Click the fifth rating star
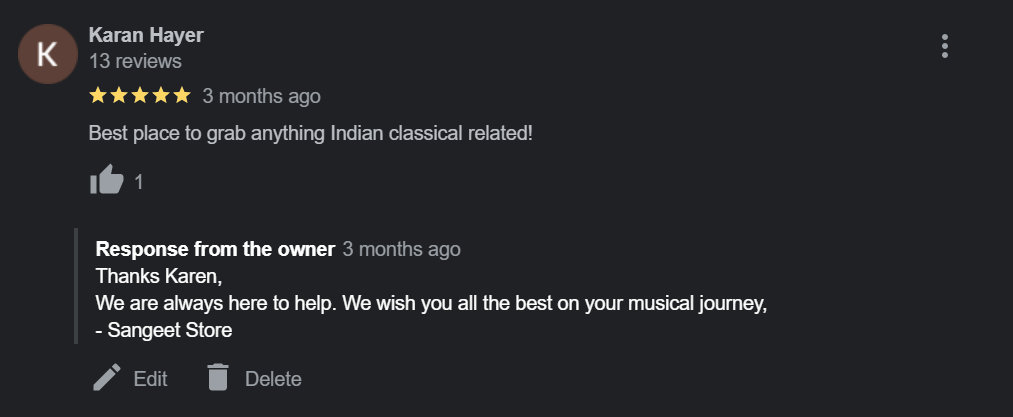 click(x=181, y=96)
